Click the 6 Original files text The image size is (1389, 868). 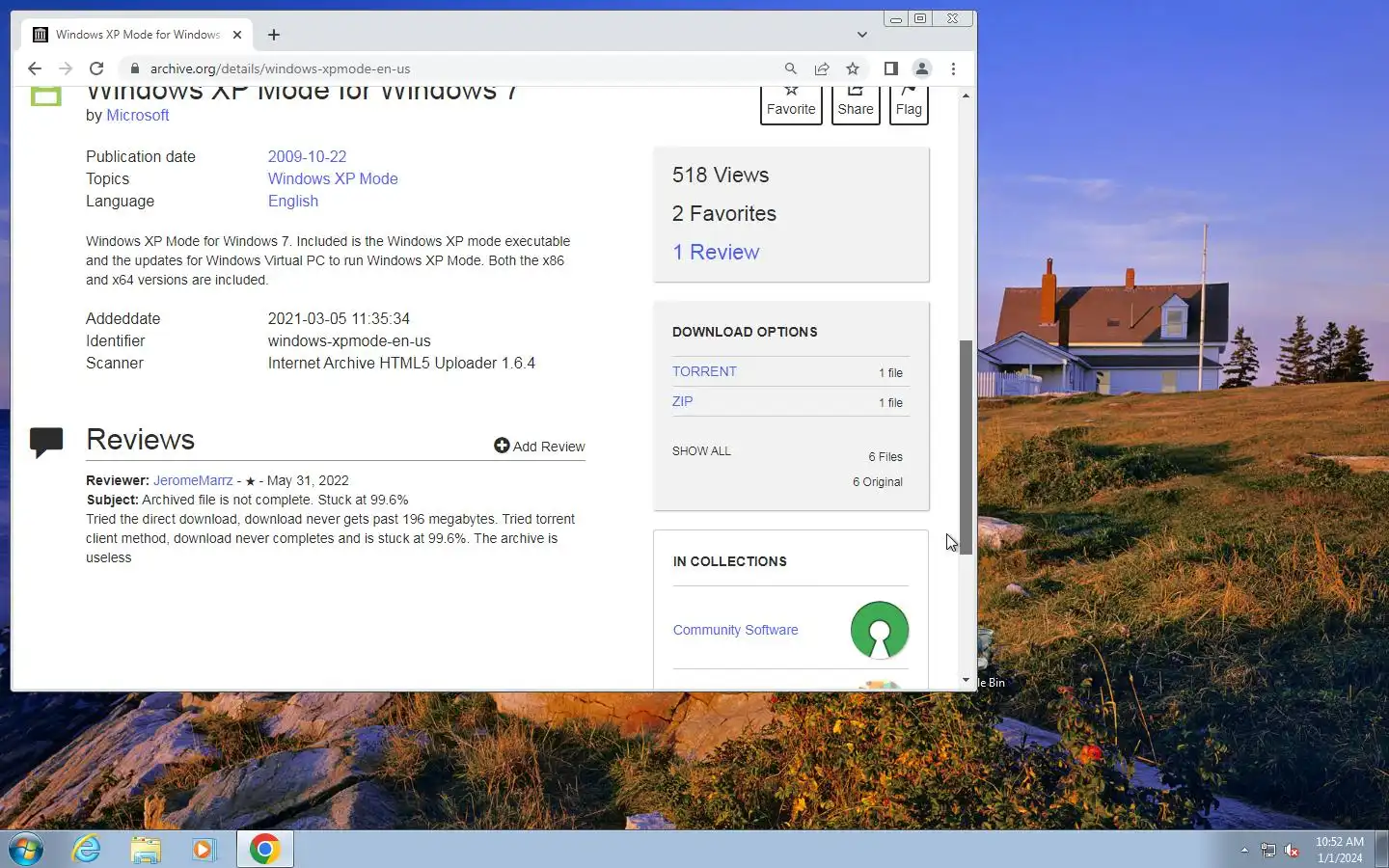click(x=878, y=482)
